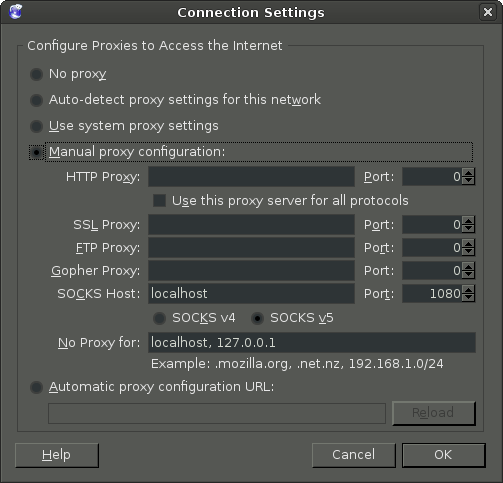The width and height of the screenshot is (503, 483).
Task: Click into the SOCKS Host field
Action: (x=251, y=294)
